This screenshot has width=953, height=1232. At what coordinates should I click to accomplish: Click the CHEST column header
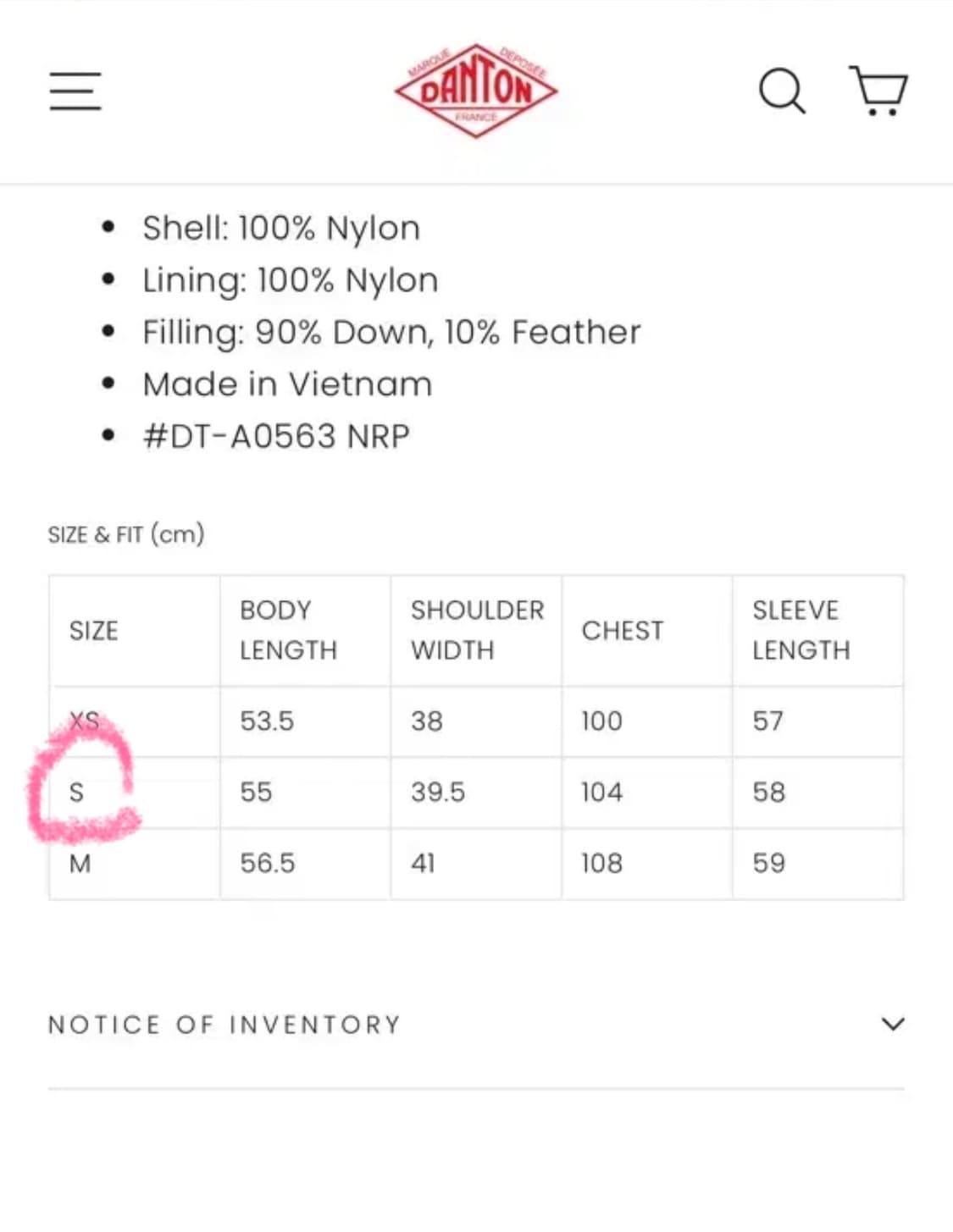coord(623,631)
